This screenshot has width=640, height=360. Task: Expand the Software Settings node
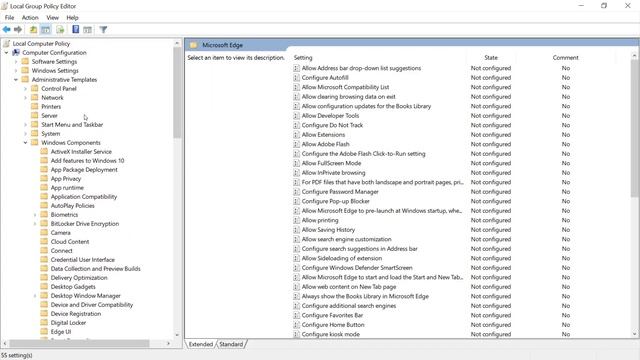[x=16, y=62]
